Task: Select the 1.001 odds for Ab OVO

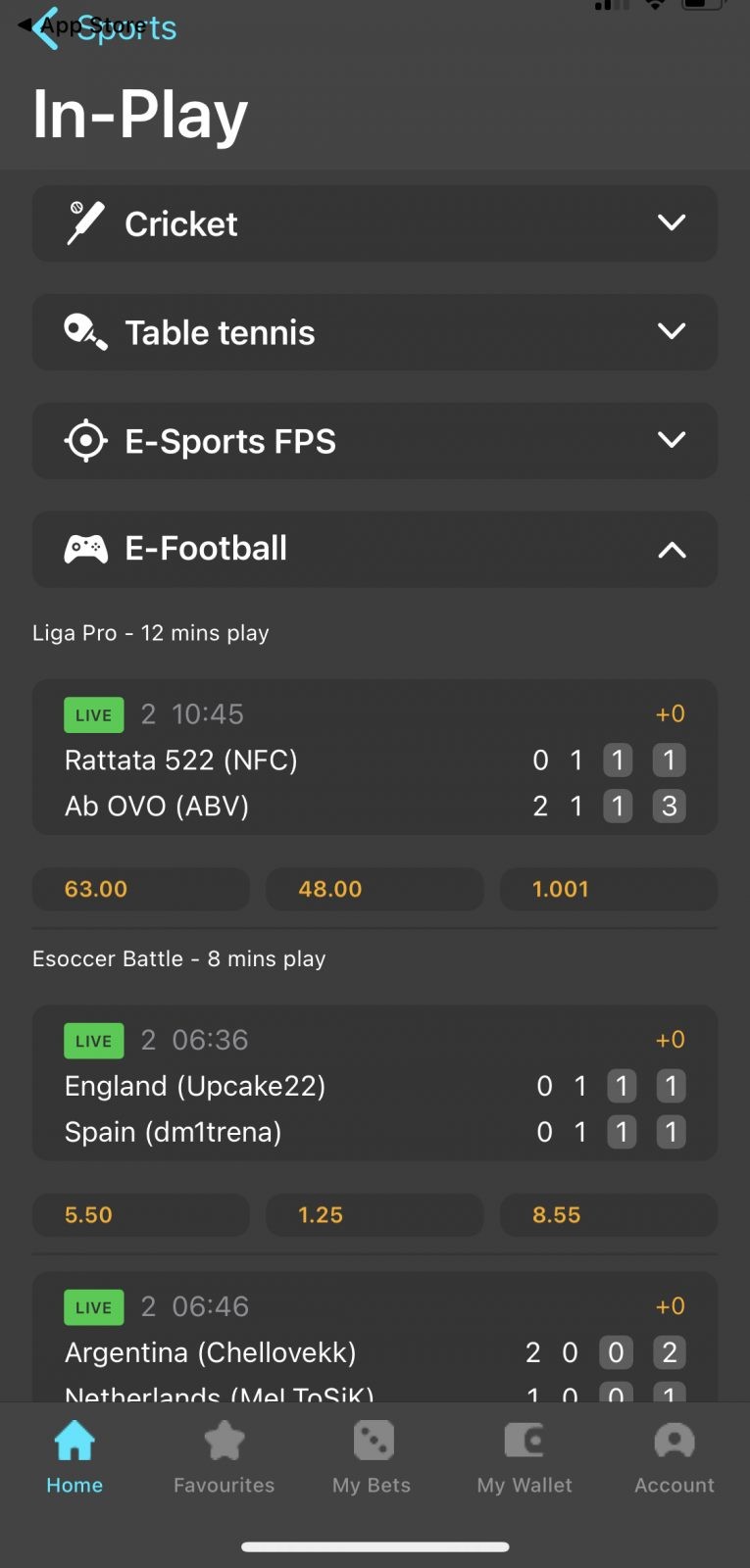Action: click(608, 889)
